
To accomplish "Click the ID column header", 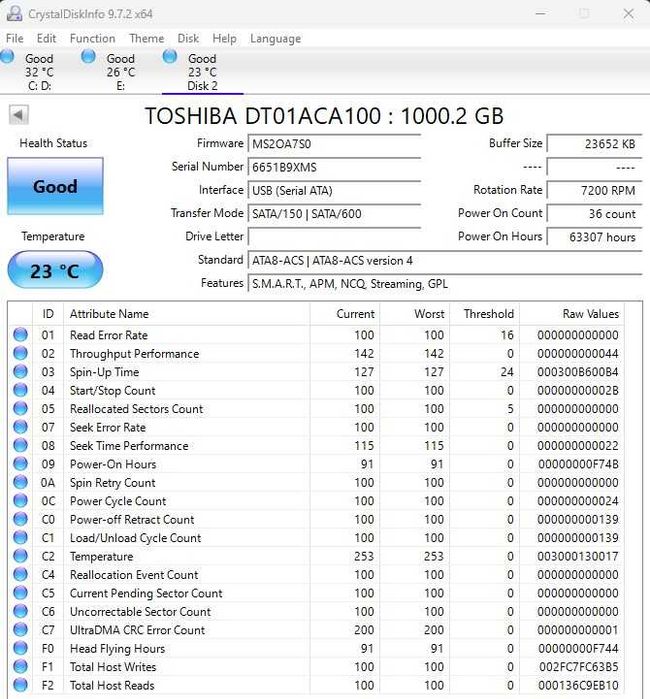I will click(48, 314).
